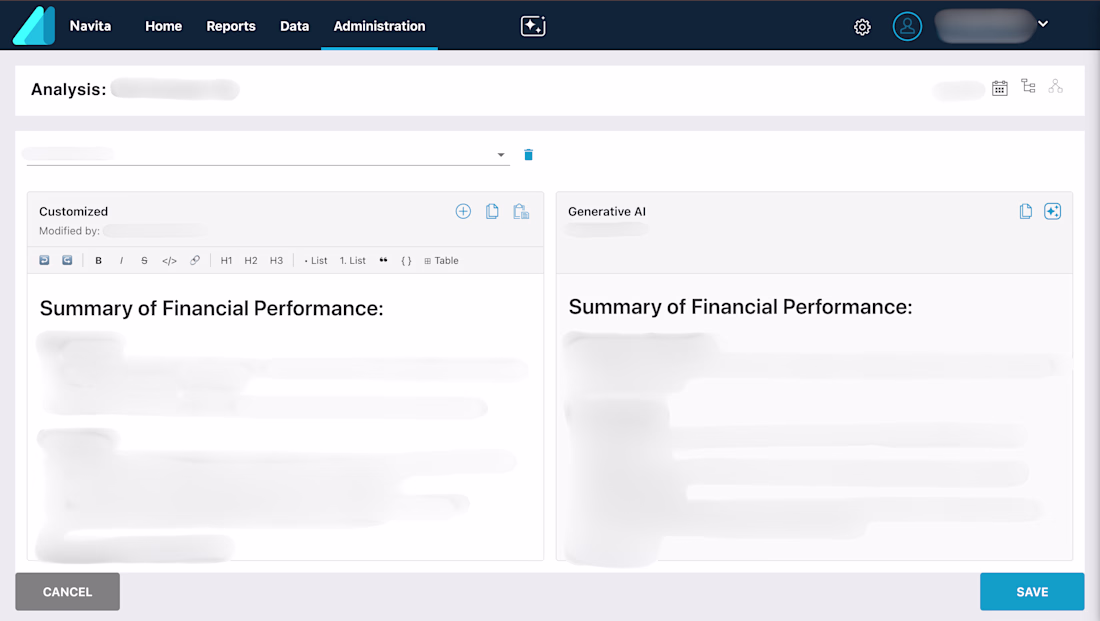
Task: Insert a bulleted List
Action: (x=316, y=260)
